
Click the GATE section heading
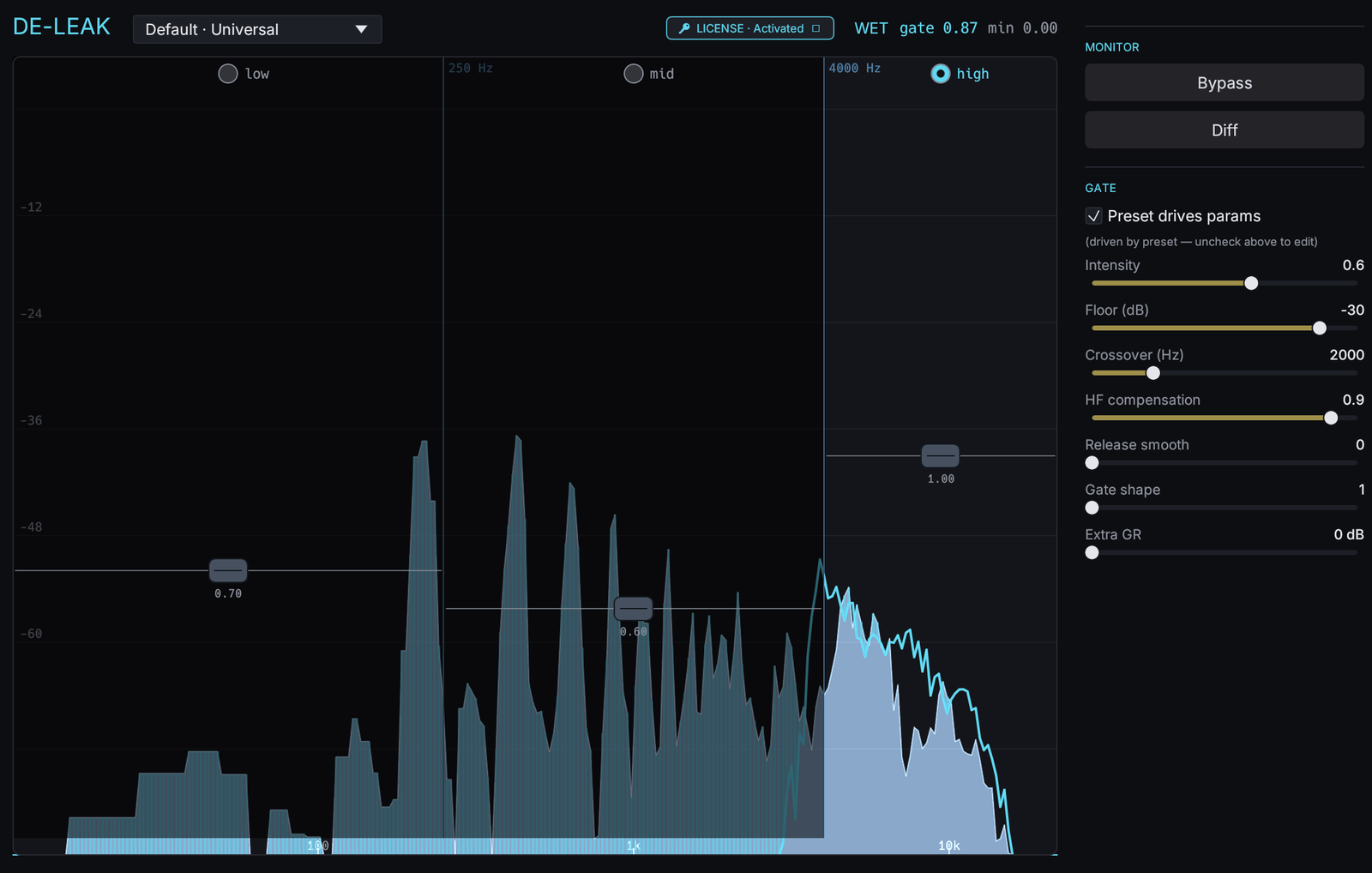point(1101,188)
